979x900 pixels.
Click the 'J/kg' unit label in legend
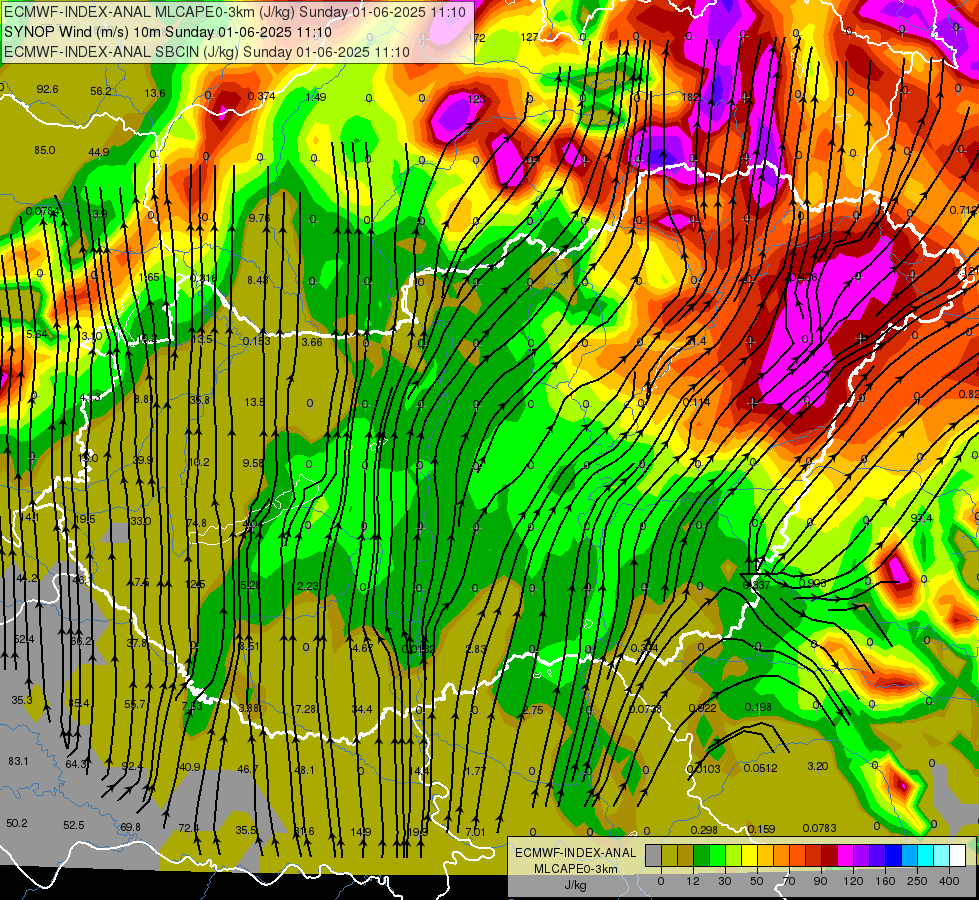tap(576, 885)
